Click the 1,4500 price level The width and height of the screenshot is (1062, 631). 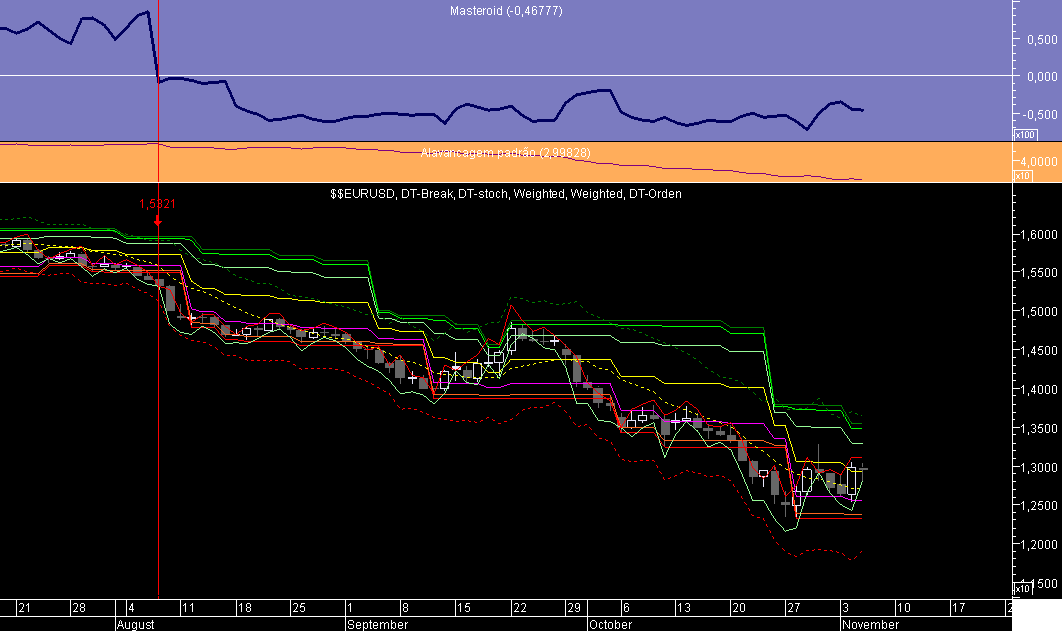point(1040,351)
